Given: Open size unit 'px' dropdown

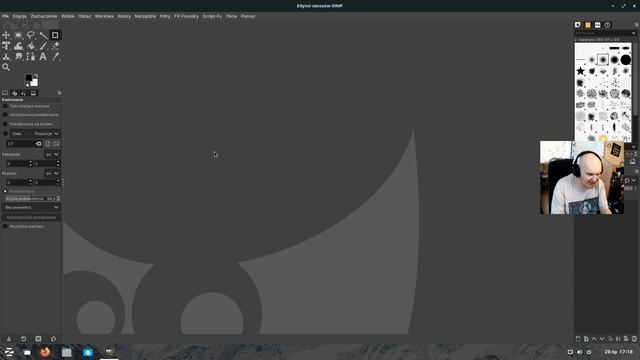Looking at the screenshot, I should [52, 173].
